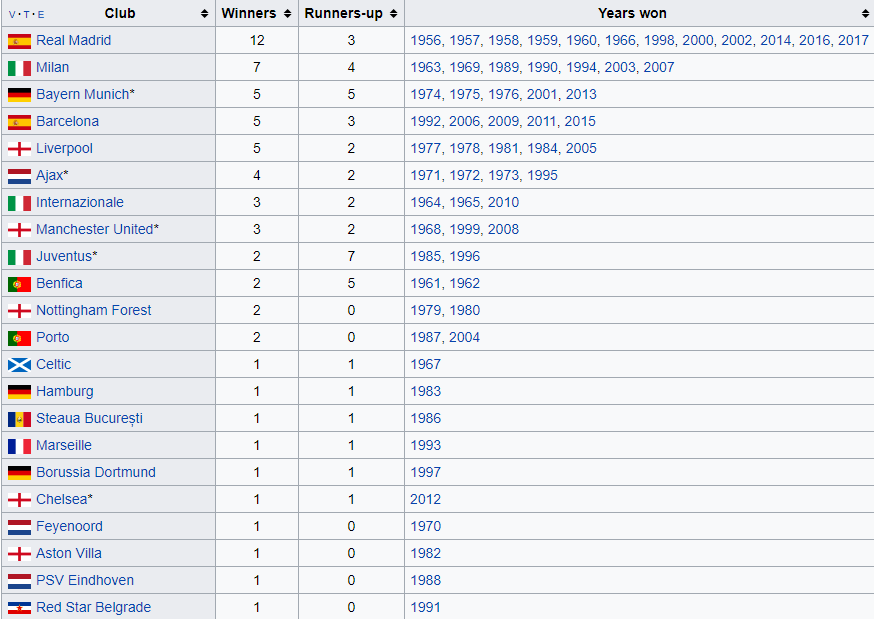Click the Scotland flag beside Celtic
Screen dimensions: 874x619
tap(20, 365)
